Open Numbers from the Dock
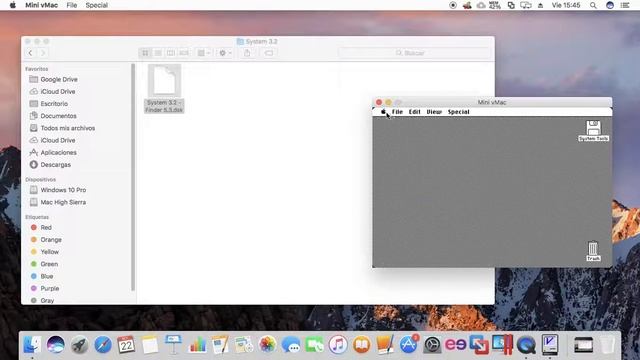Viewport: 640px width, 360px height. pyautogui.click(x=197, y=345)
